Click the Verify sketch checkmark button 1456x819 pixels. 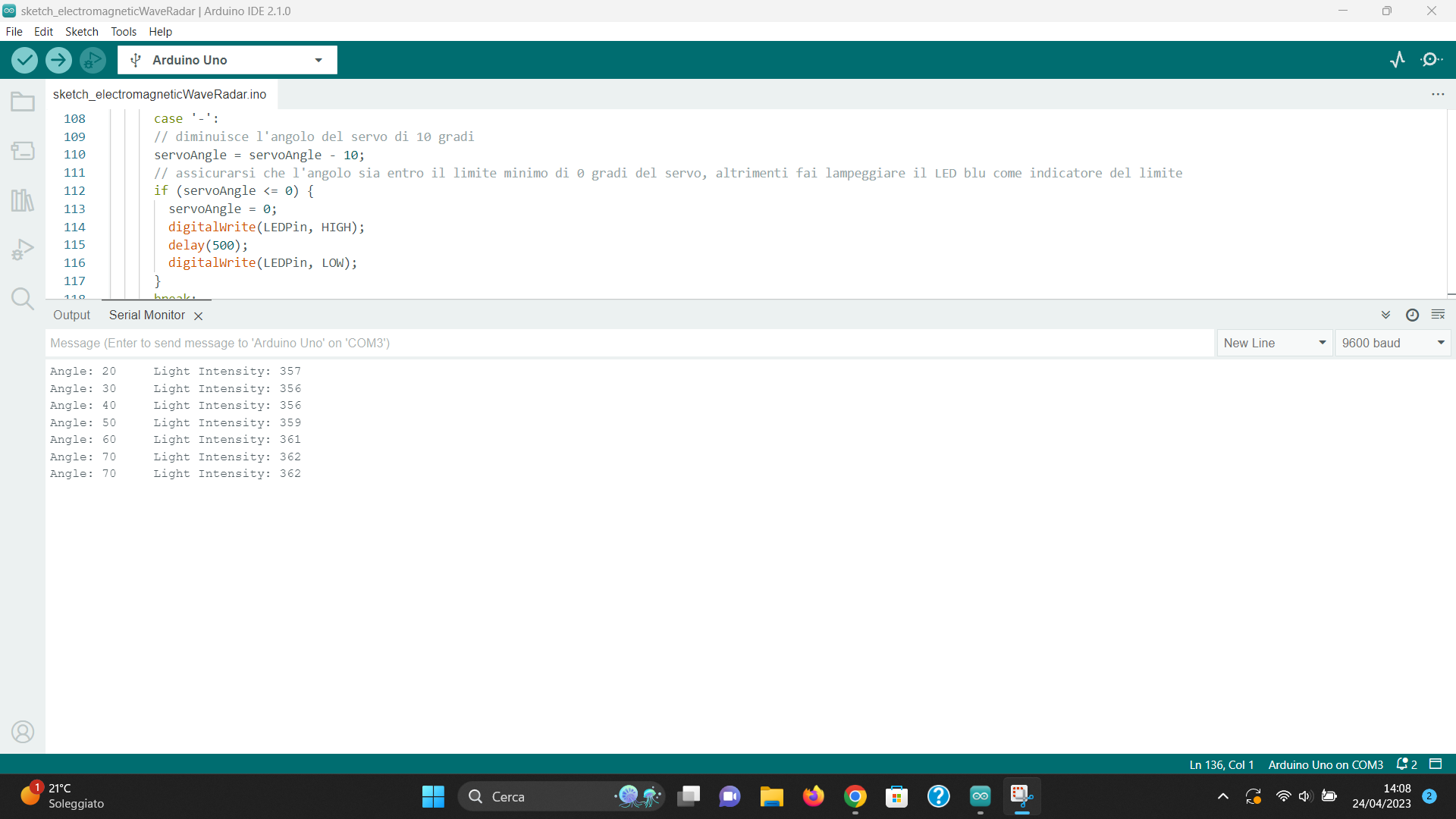(24, 60)
